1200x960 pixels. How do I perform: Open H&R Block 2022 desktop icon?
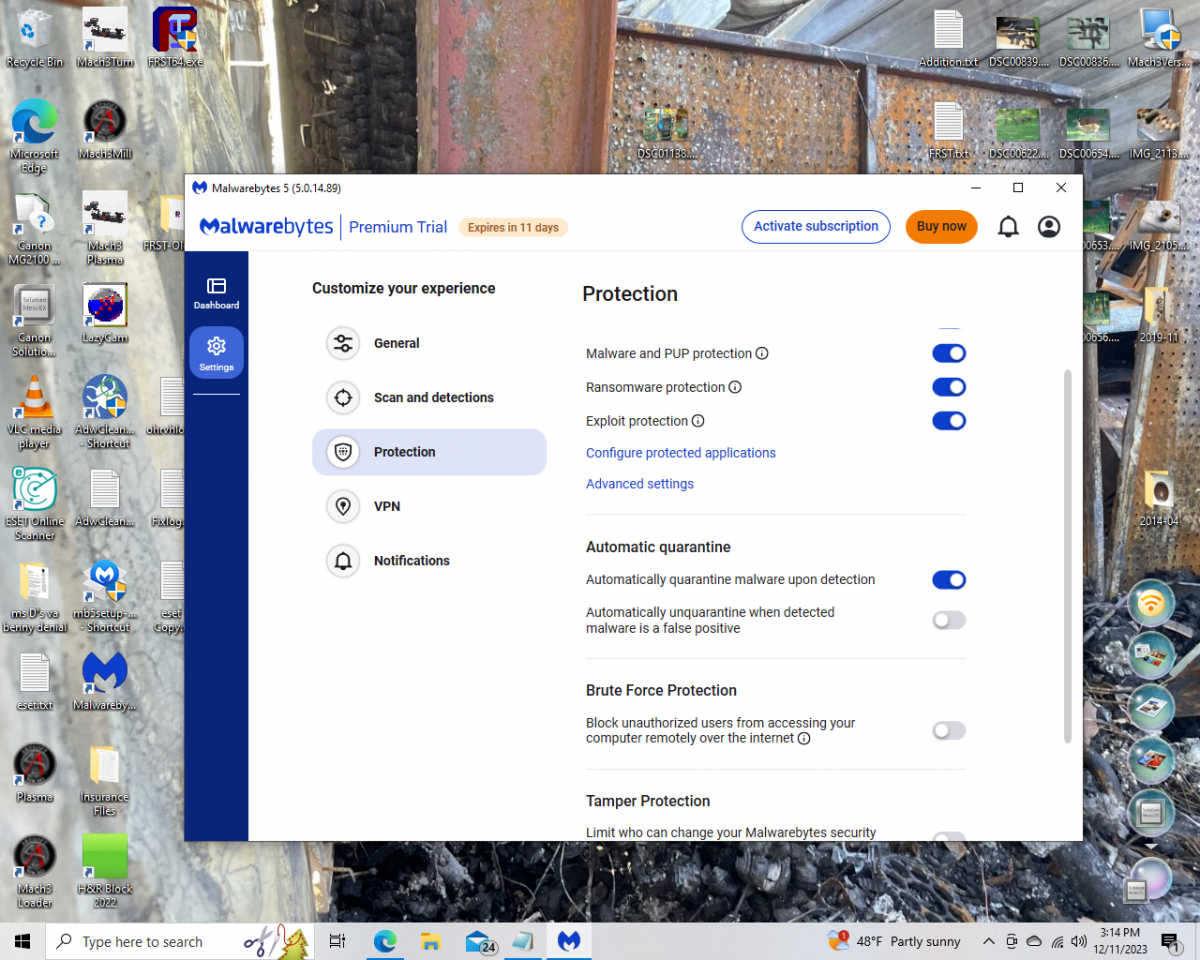(x=105, y=871)
